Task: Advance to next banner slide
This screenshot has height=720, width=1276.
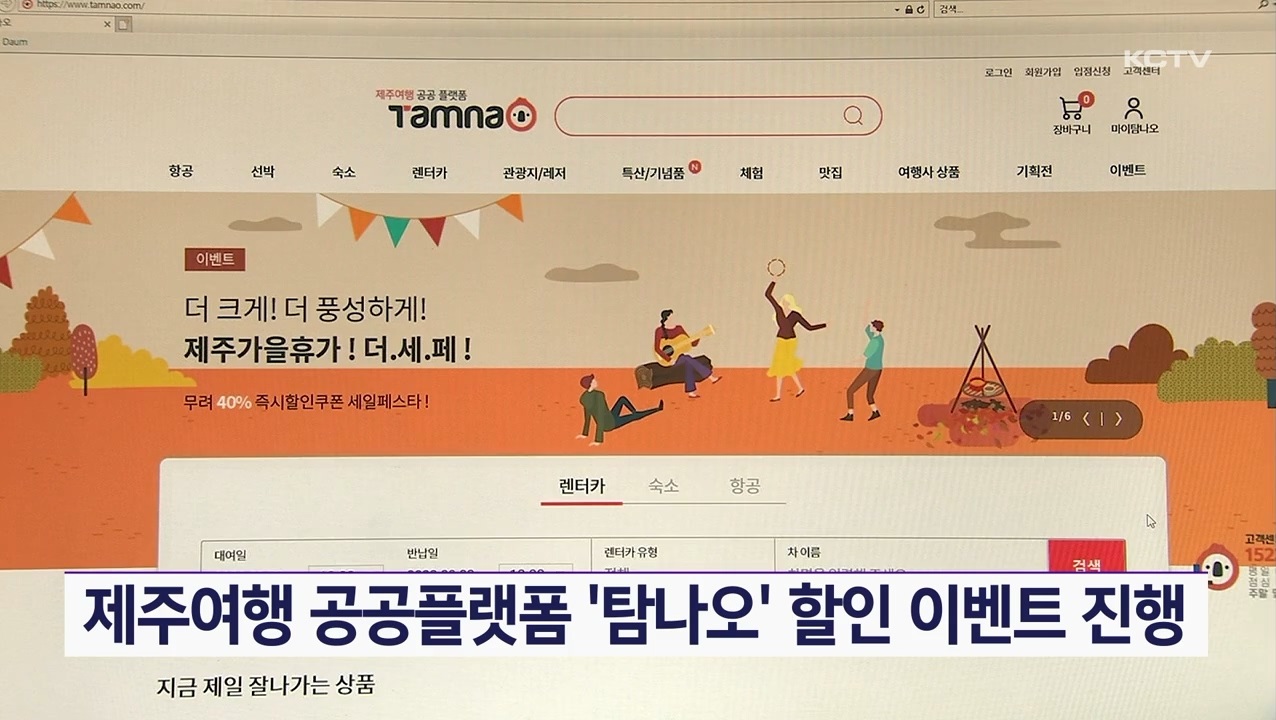Action: 1118,419
